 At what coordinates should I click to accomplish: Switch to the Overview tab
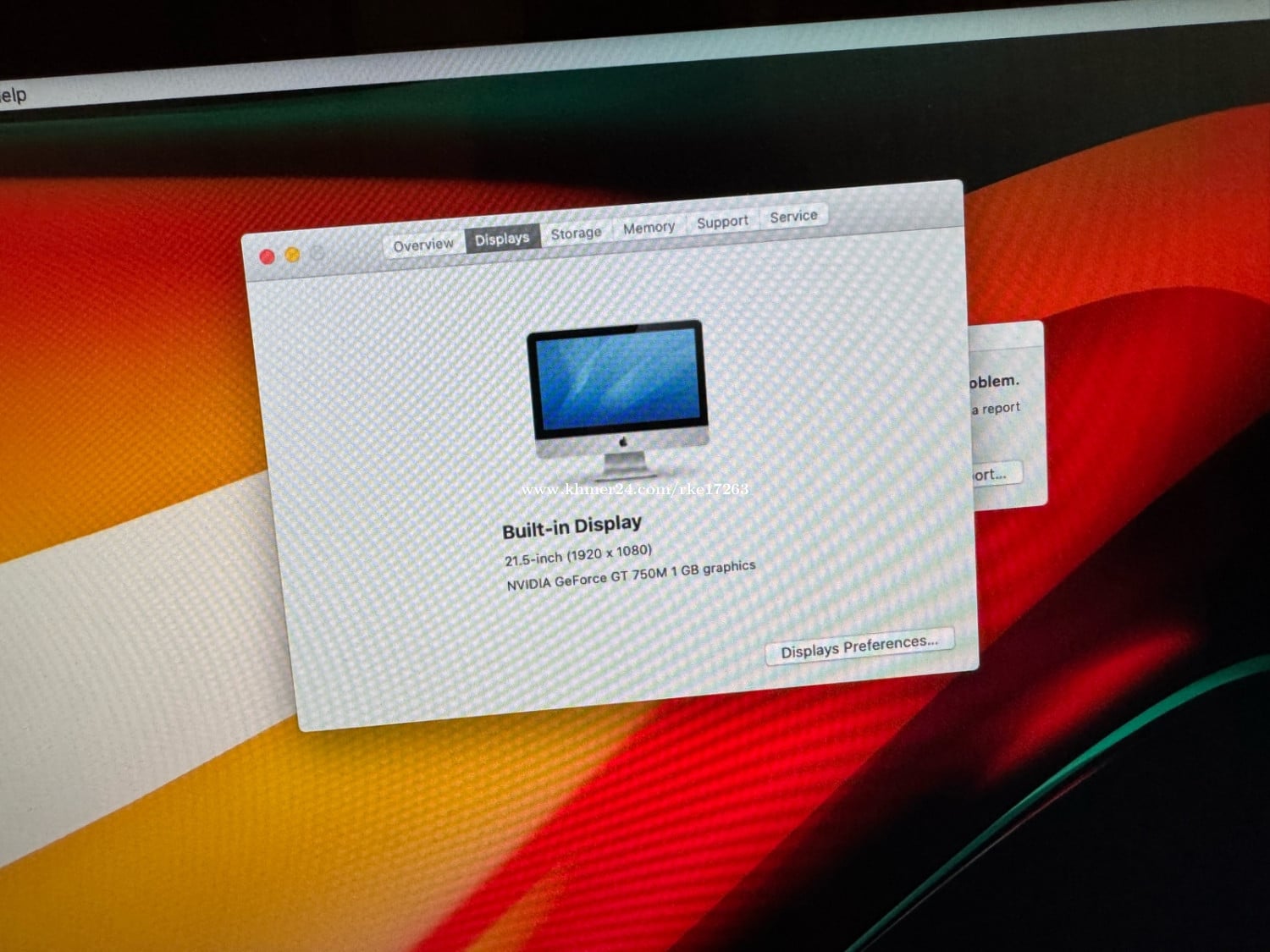coord(423,245)
